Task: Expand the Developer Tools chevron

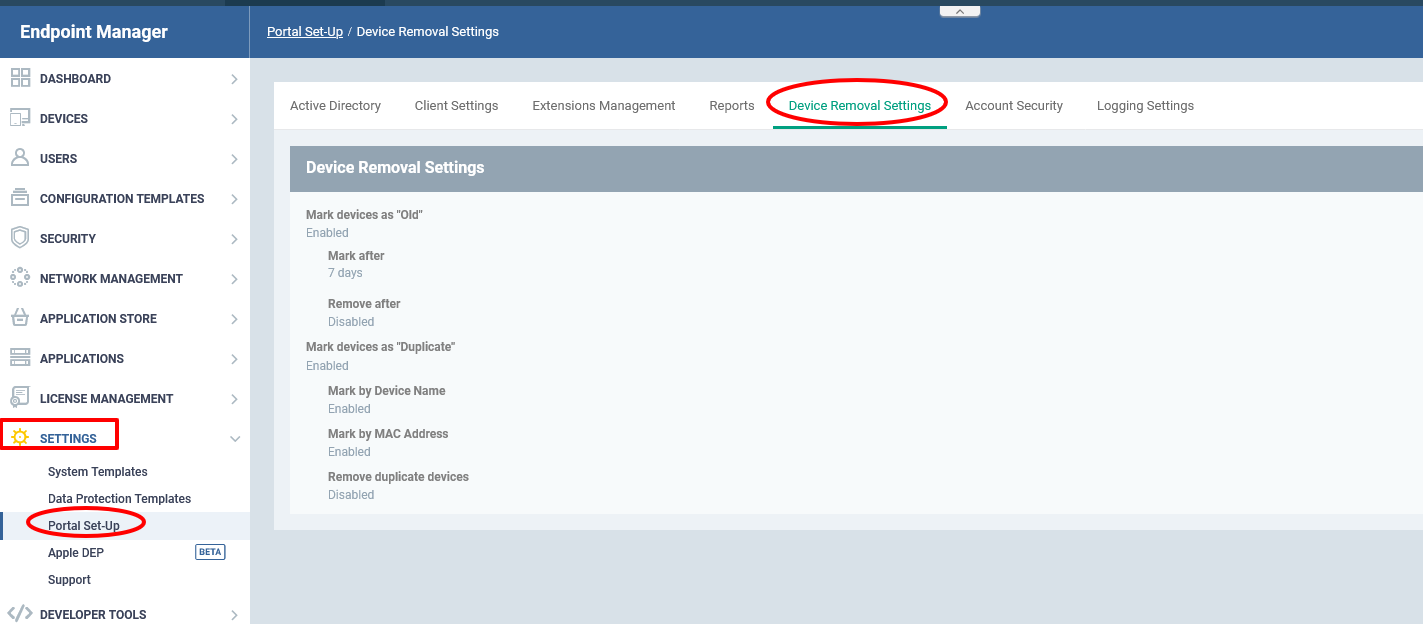Action: coord(234,615)
